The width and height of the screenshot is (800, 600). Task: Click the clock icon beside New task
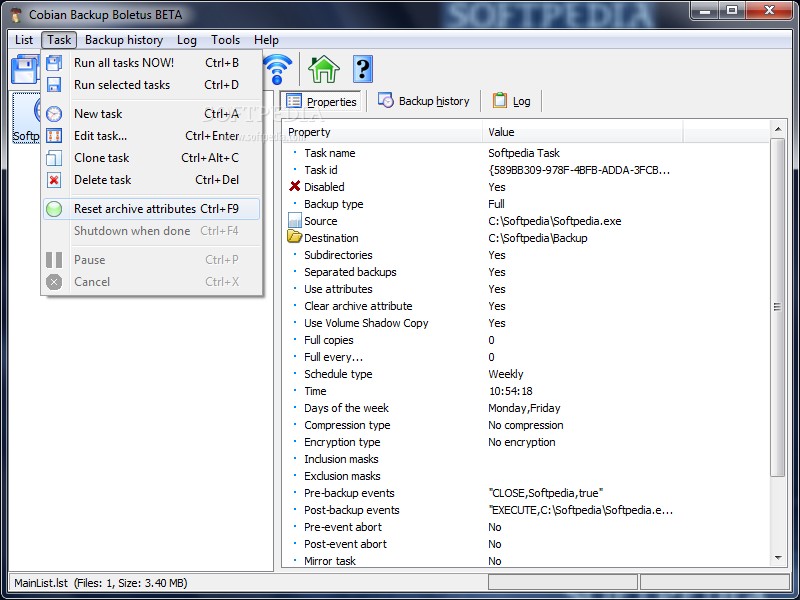pyautogui.click(x=54, y=114)
